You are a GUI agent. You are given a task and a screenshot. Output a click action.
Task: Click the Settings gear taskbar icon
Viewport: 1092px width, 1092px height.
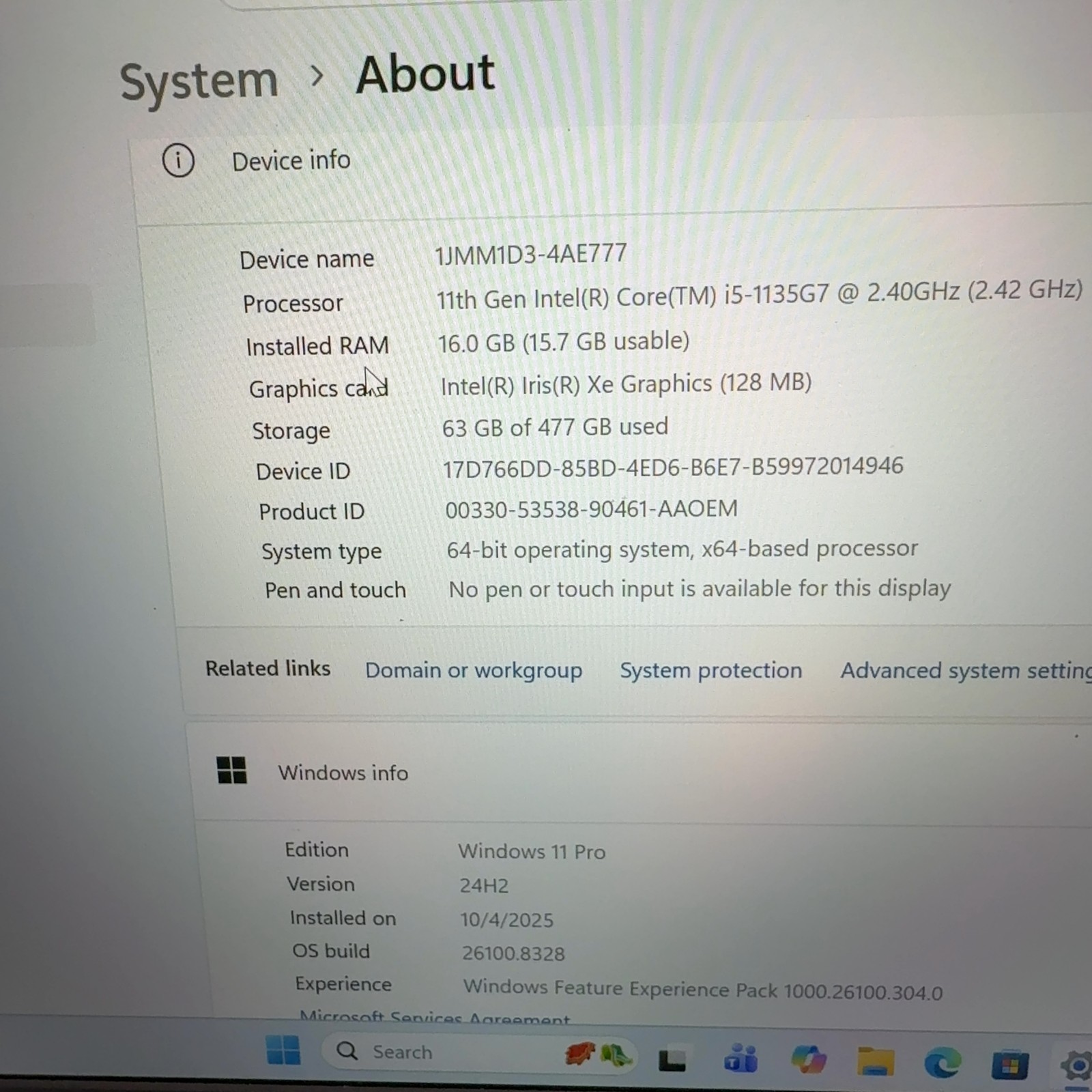[1076, 1067]
